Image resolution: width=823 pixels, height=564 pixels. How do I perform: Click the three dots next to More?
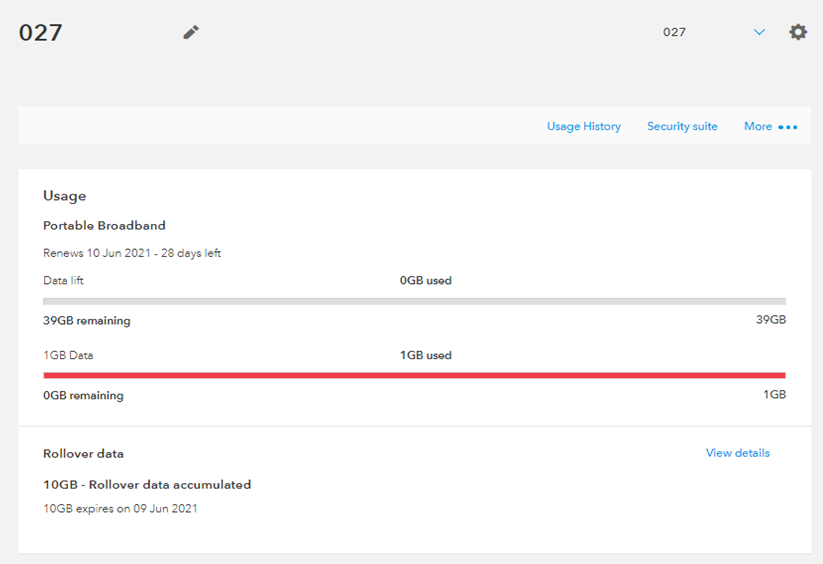point(788,127)
